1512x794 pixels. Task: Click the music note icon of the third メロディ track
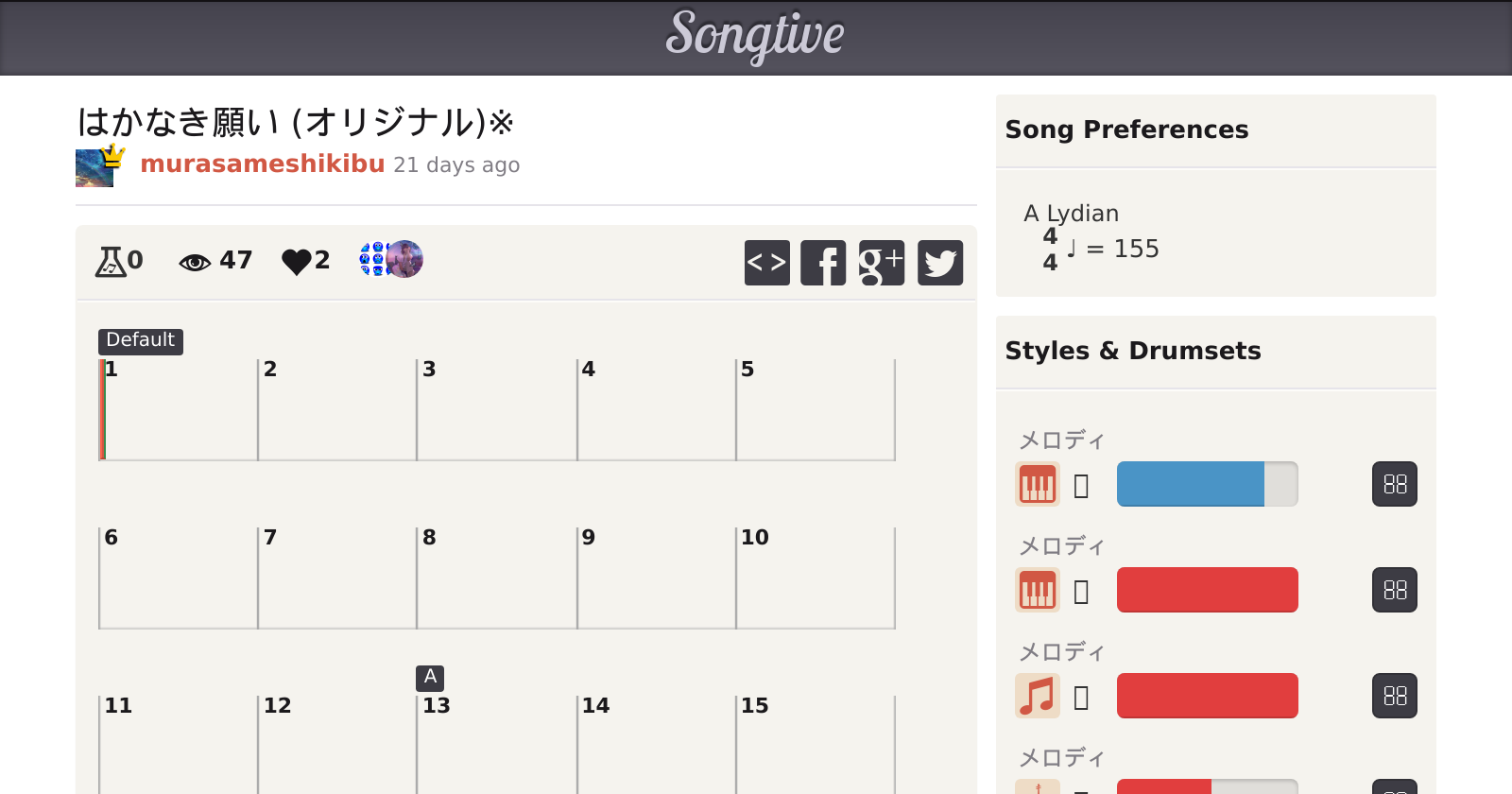pos(1037,696)
